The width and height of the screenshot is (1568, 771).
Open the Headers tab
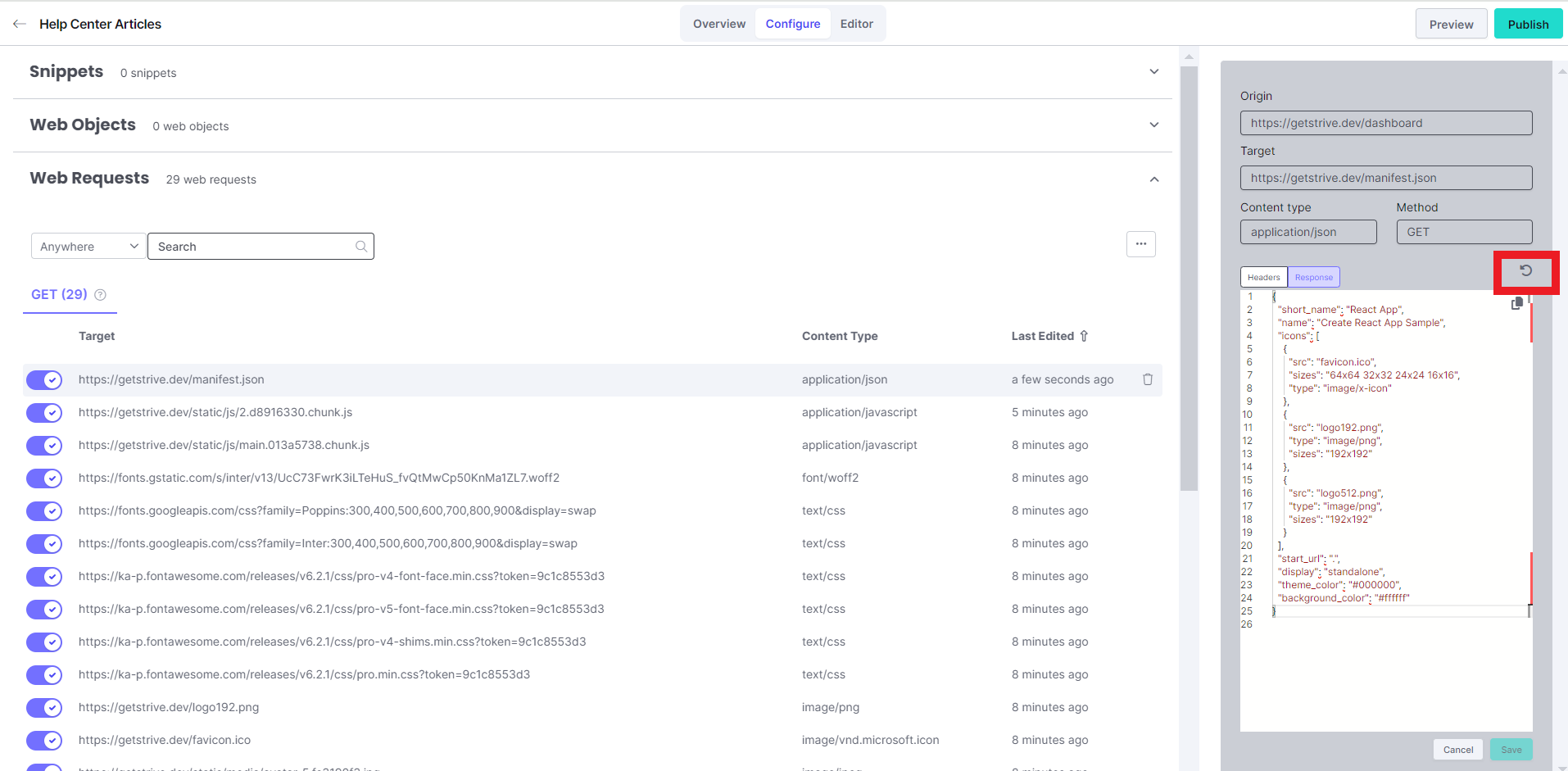click(1263, 277)
